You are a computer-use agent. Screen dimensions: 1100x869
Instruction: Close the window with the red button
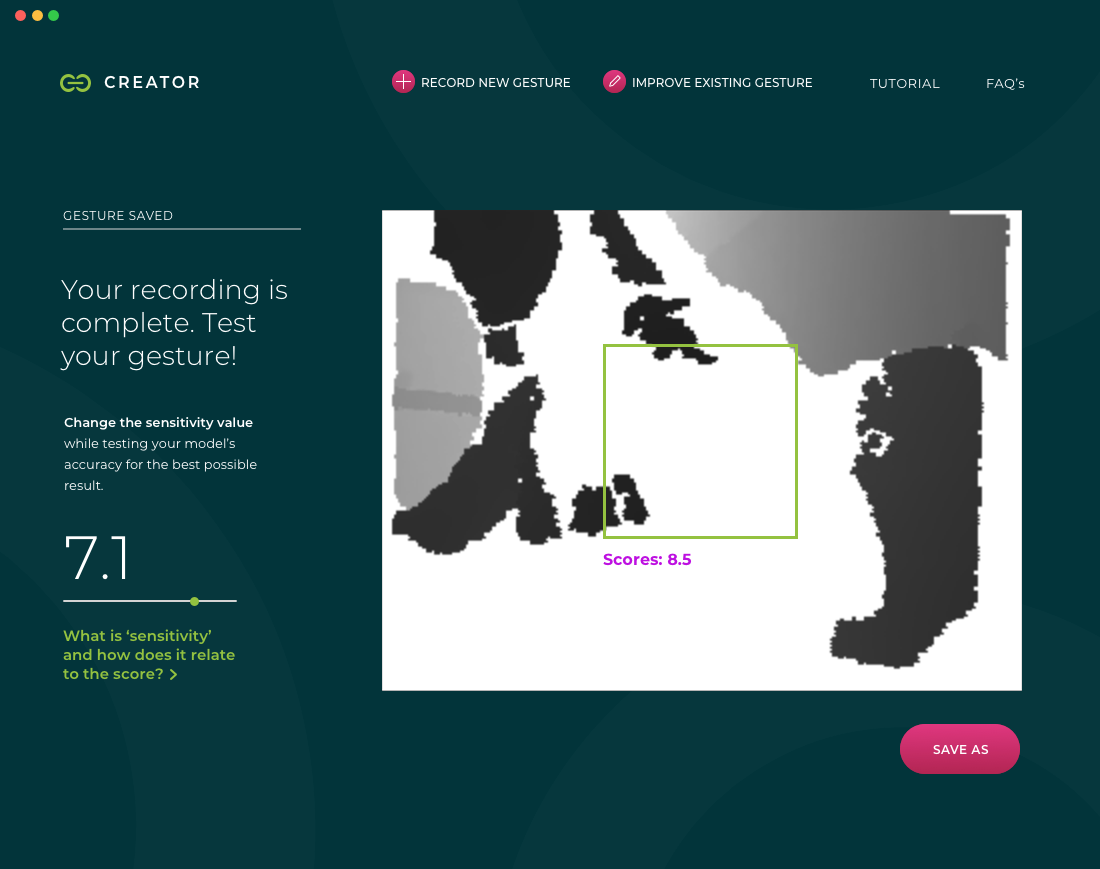(20, 15)
